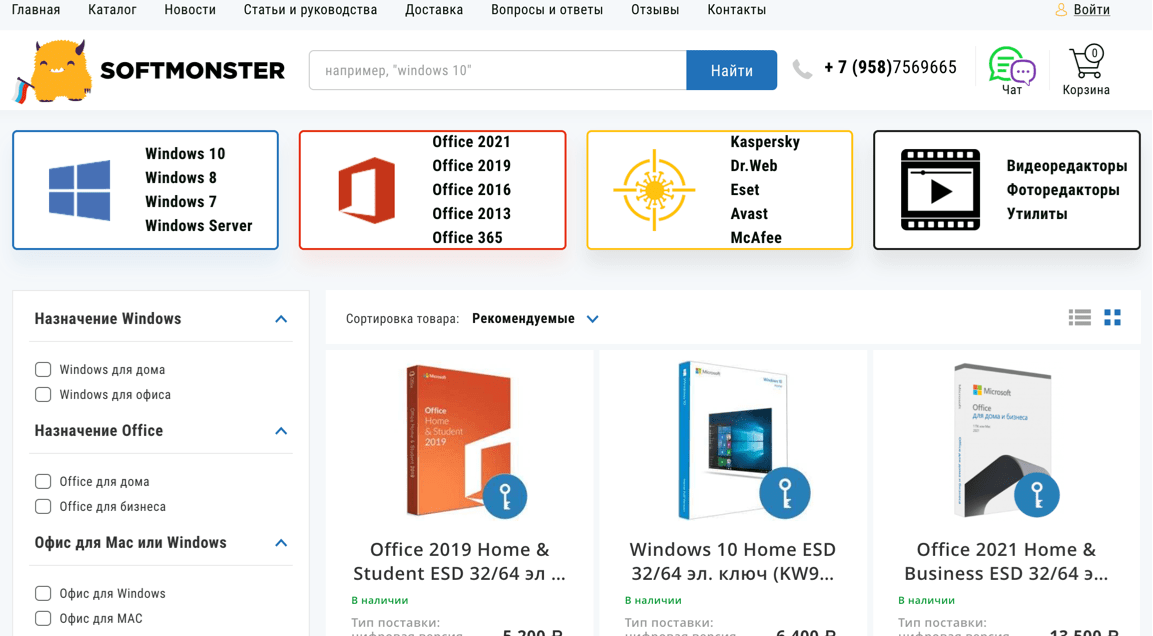Screen dimensions: 1153x636
Task: Click the Windows 10 box product image
Action: tap(732, 440)
